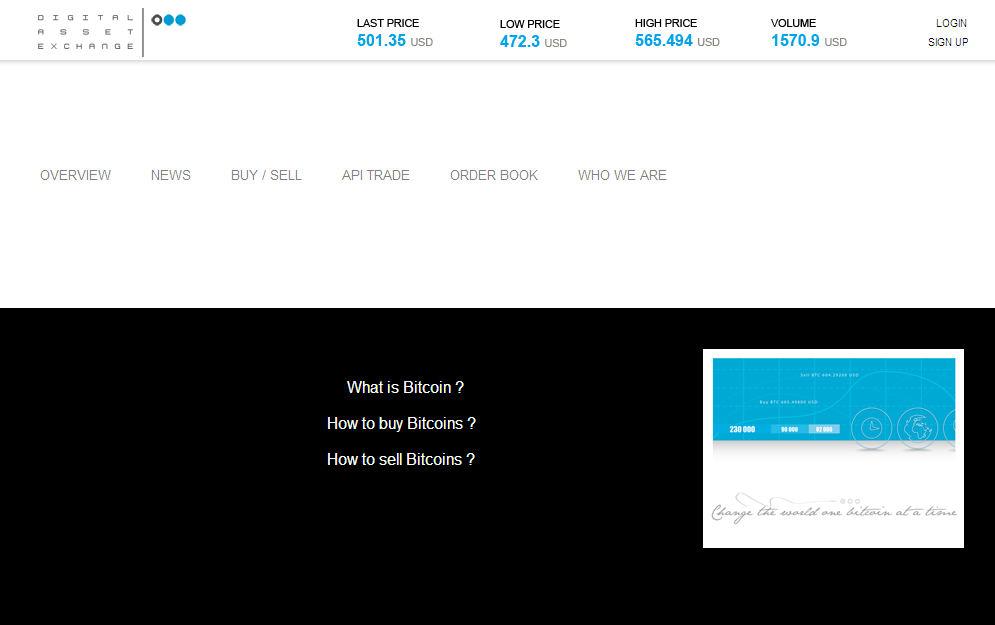Click the volume value 1570.9
The width and height of the screenshot is (995, 625).
[795, 41]
